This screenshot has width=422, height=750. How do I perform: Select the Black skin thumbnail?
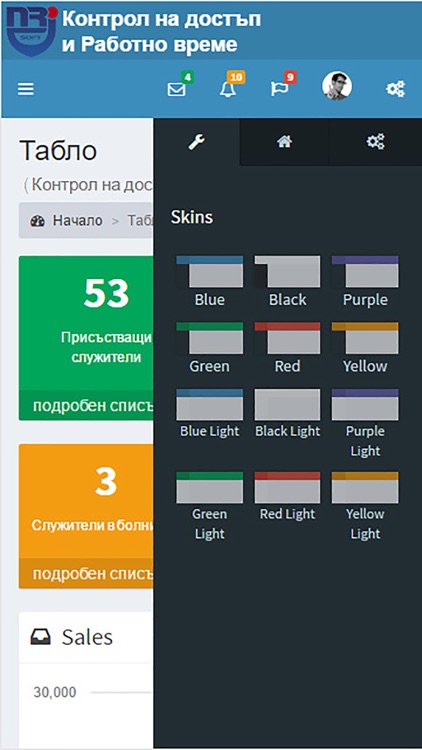click(287, 272)
